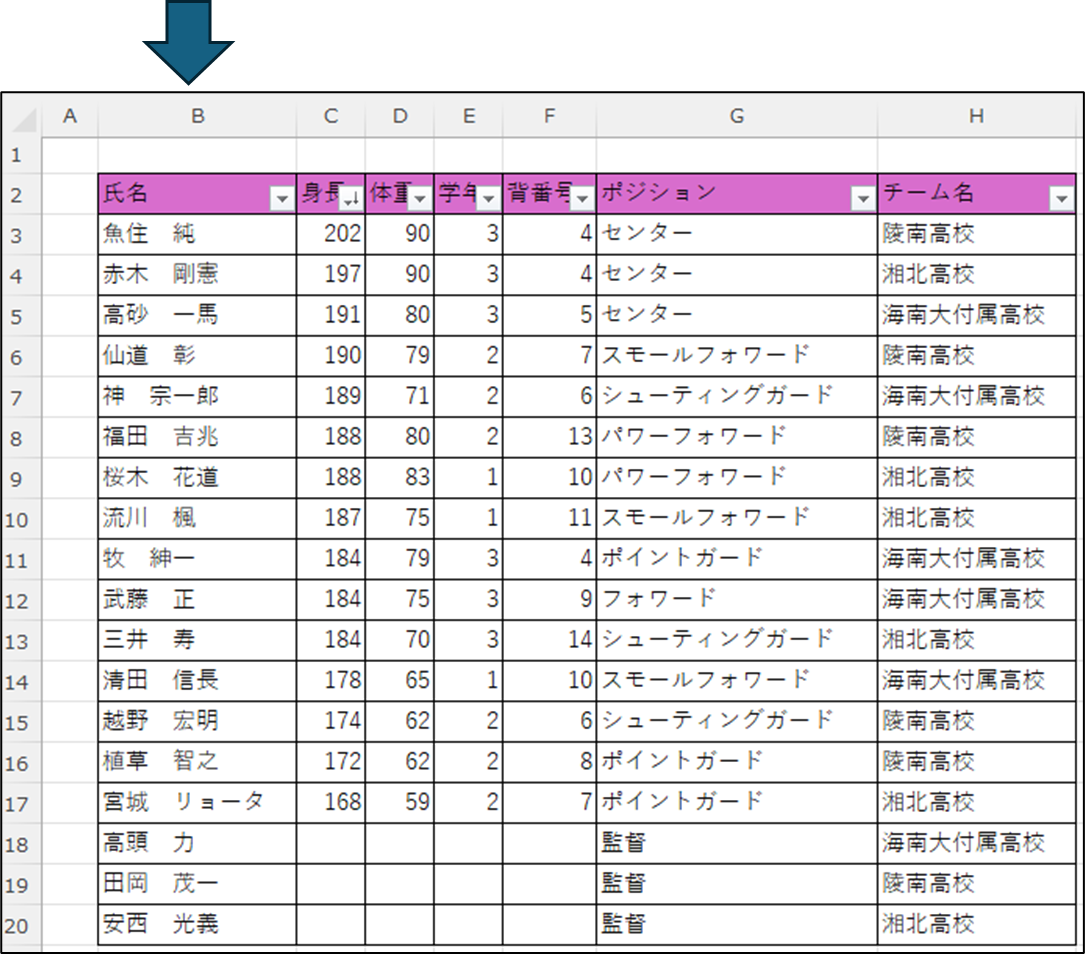Click the 安西 光義 name cell

point(197,925)
